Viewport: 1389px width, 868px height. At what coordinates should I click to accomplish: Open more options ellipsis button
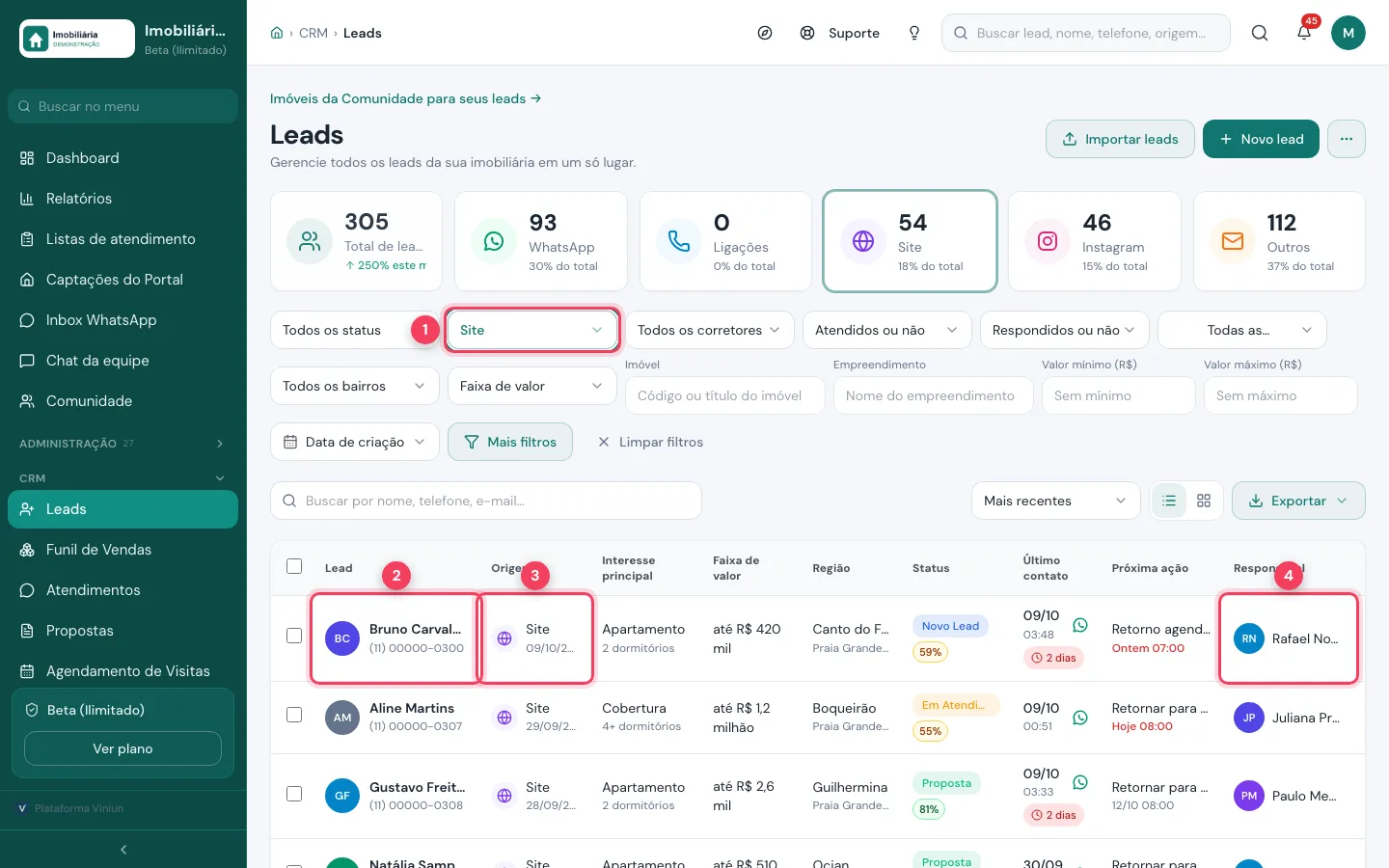1347,139
